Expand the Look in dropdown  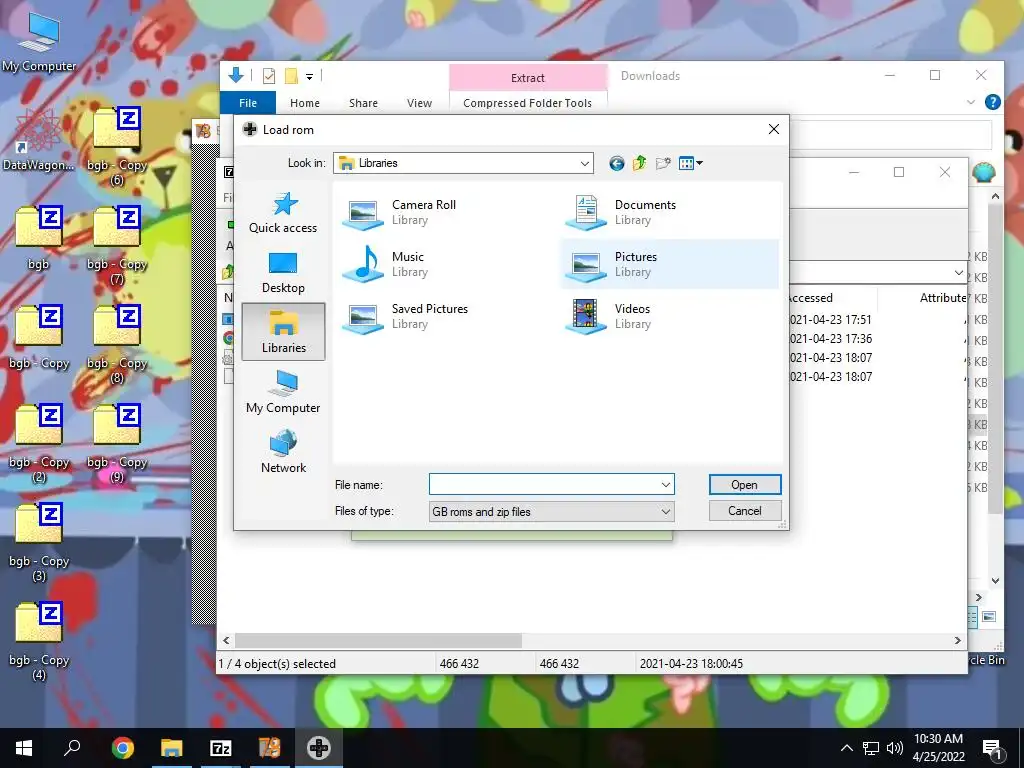point(584,163)
